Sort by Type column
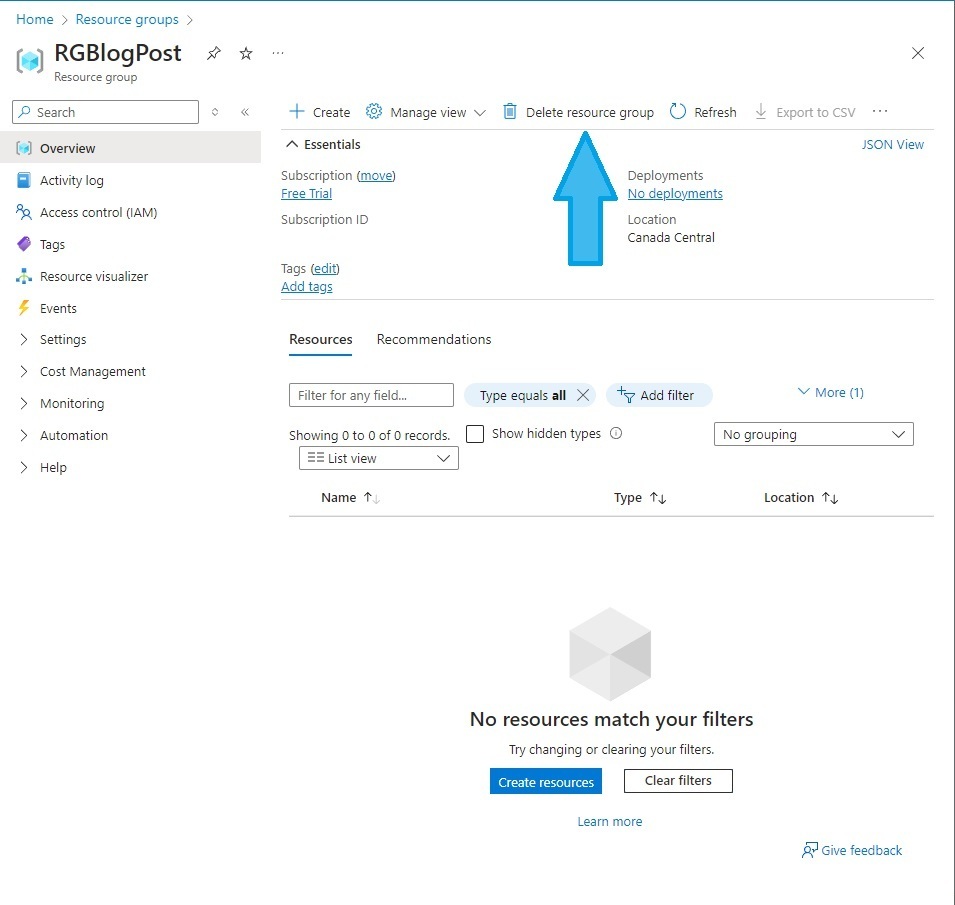Screen dimensions: 955x905 pyautogui.click(x=640, y=498)
